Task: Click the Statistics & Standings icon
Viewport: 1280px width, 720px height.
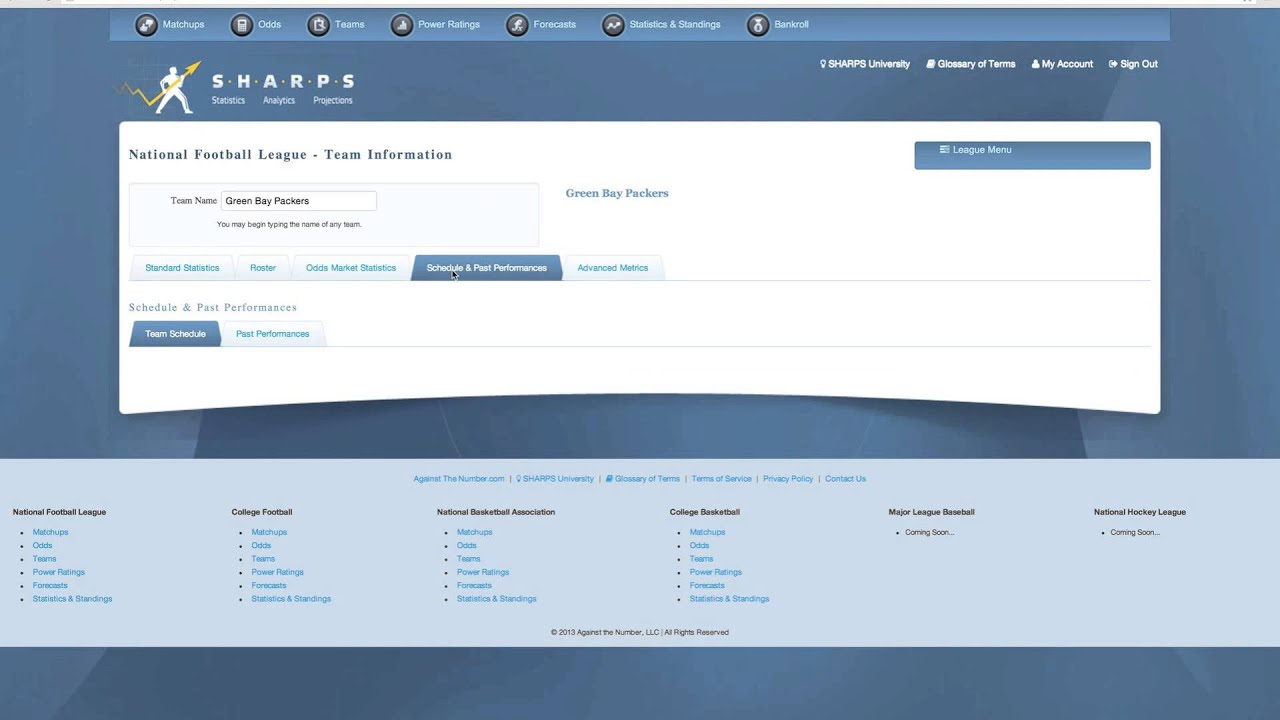Action: click(613, 25)
